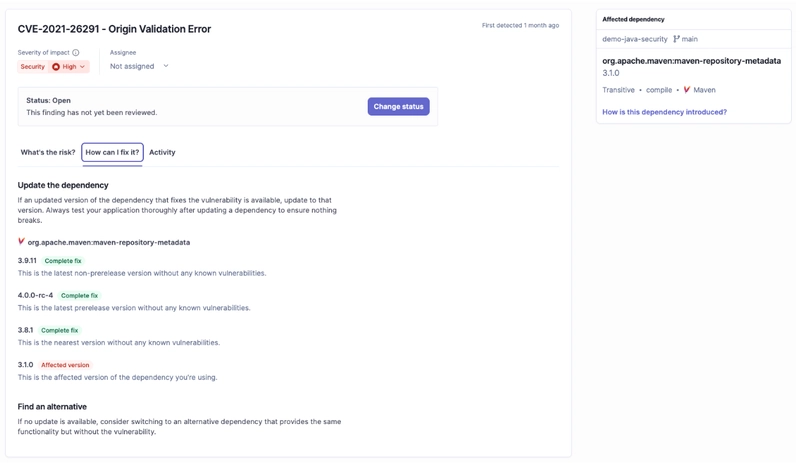This screenshot has width=800, height=463.
Task: Click the severity info icon
Action: coord(76,53)
